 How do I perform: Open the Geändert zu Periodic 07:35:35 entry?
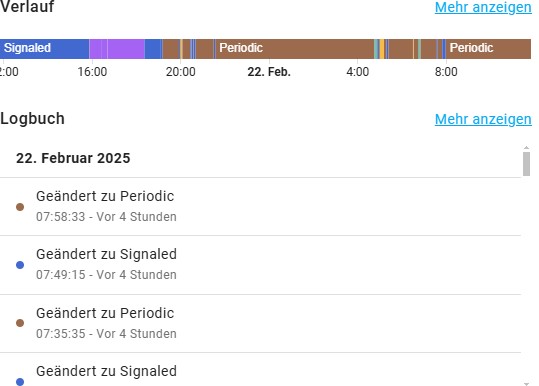click(261, 323)
